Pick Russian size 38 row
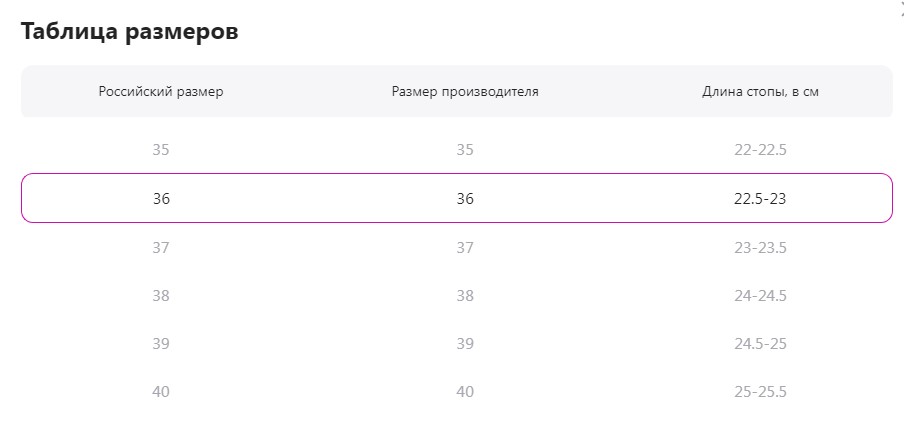Screen dimensions: 904x433 tap(161, 295)
